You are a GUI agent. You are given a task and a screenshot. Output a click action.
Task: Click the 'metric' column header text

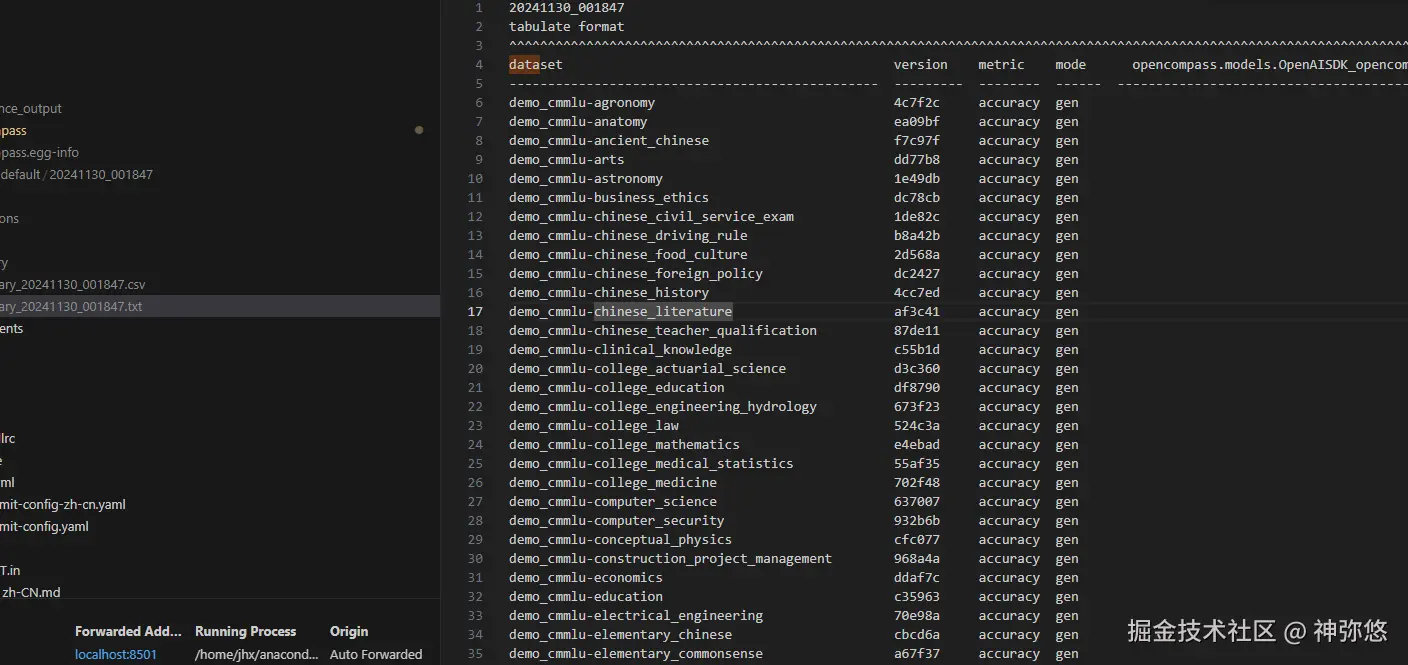pyautogui.click(x=1001, y=64)
